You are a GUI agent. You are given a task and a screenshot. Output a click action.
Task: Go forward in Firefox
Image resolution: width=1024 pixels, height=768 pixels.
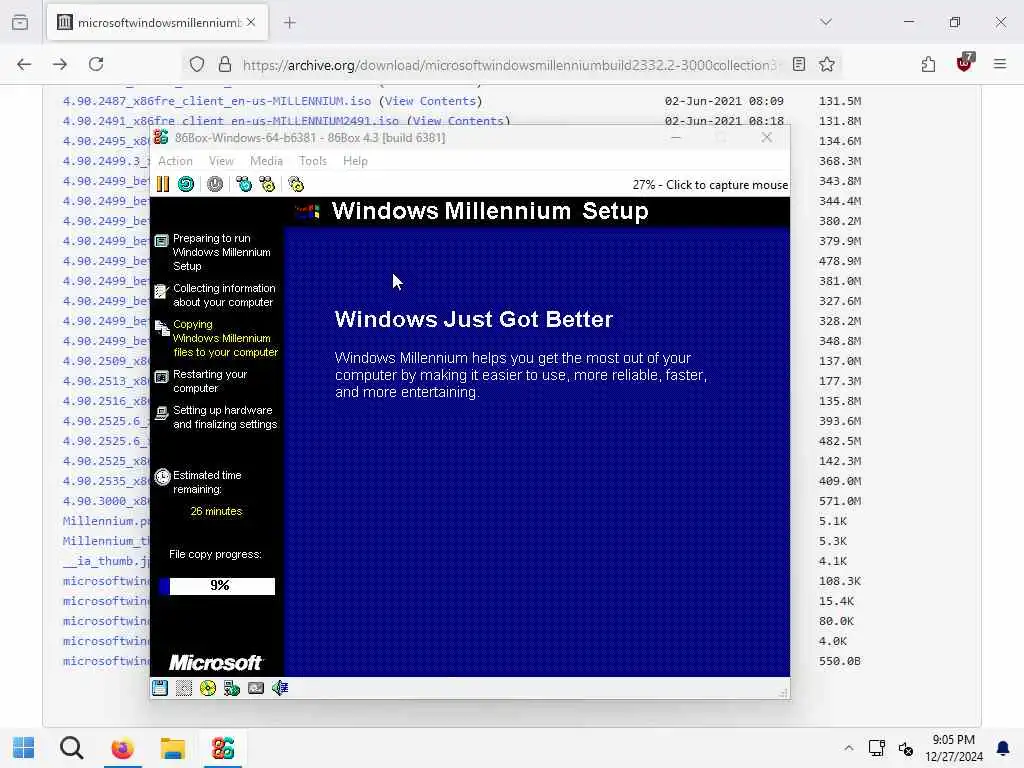tap(60, 64)
